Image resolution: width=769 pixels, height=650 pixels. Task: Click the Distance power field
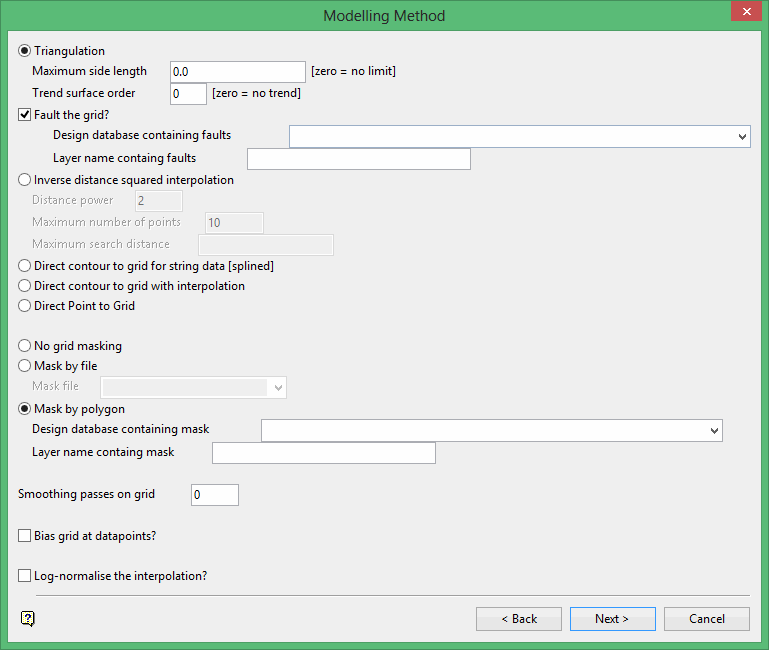[159, 201]
